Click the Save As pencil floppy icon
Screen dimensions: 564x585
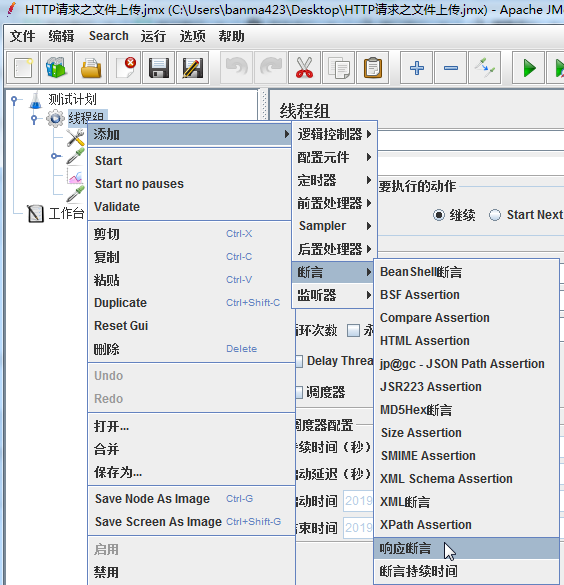tap(192, 68)
